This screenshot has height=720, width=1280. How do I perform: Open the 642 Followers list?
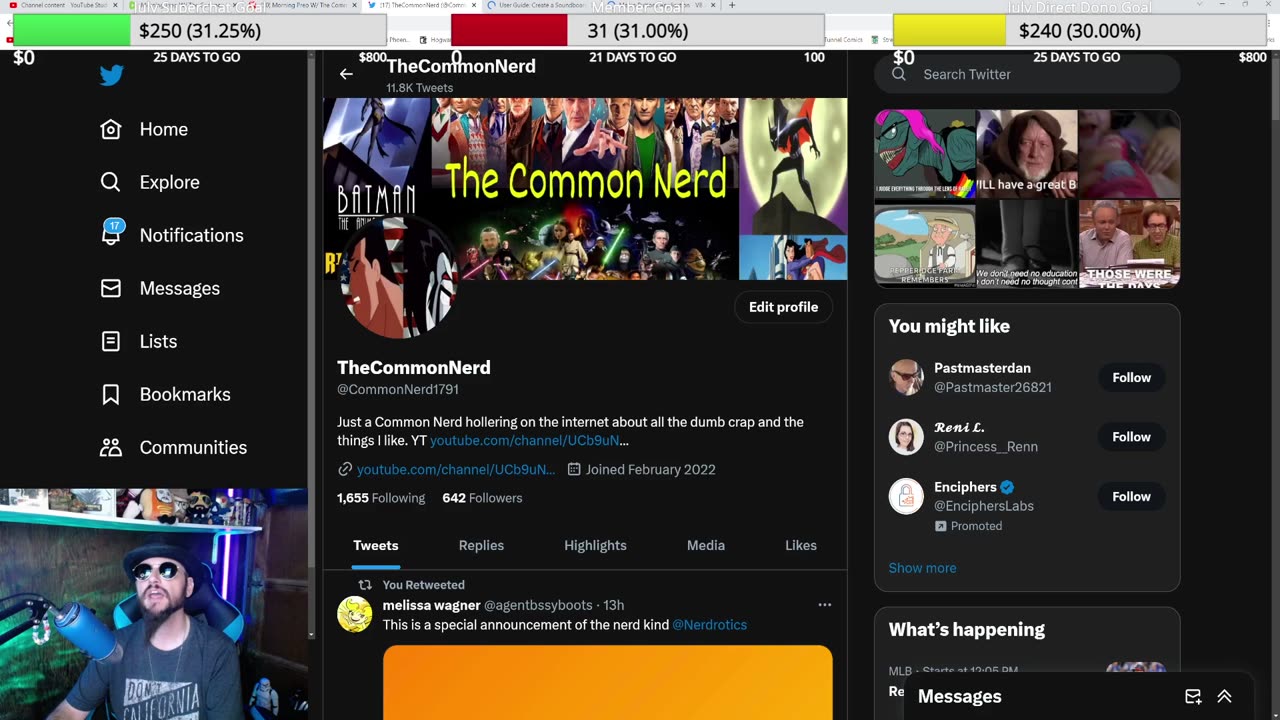482,498
